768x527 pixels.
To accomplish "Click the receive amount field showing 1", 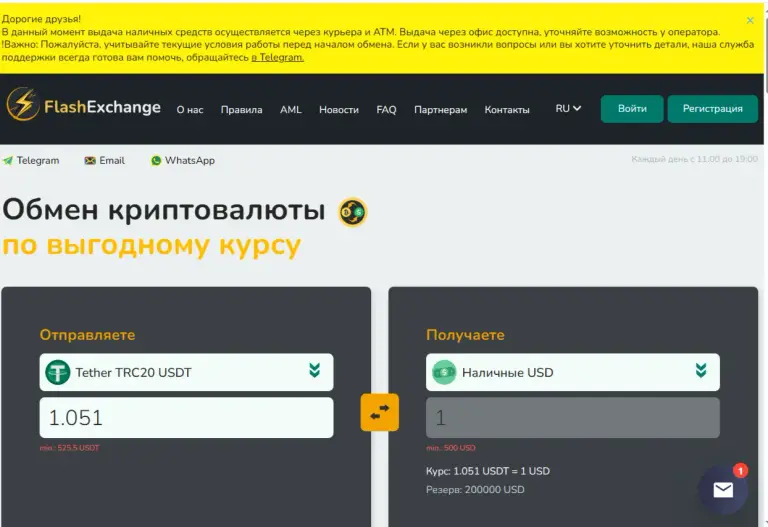I will point(573,418).
